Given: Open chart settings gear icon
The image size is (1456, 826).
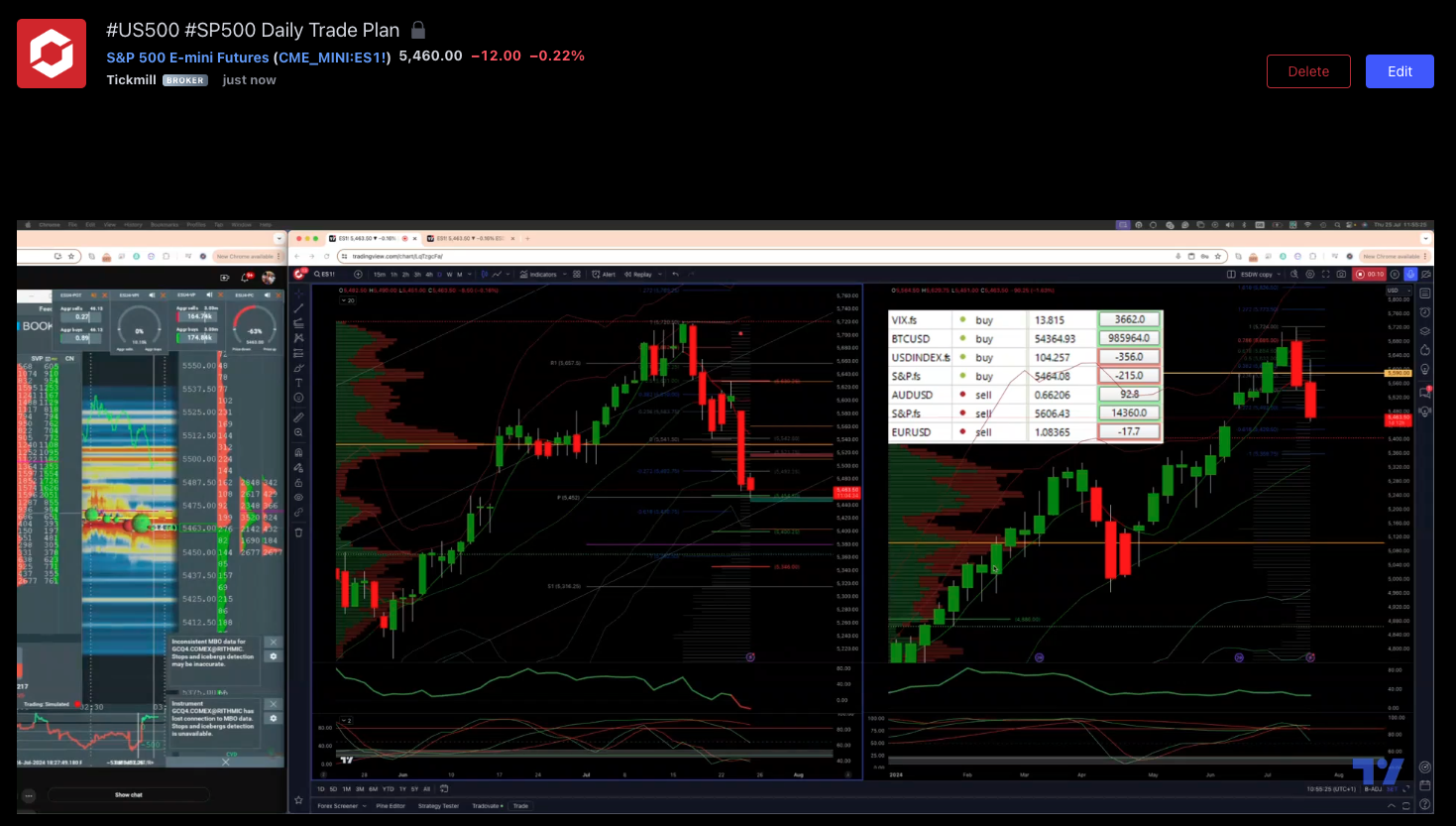Looking at the screenshot, I should [x=1310, y=275].
